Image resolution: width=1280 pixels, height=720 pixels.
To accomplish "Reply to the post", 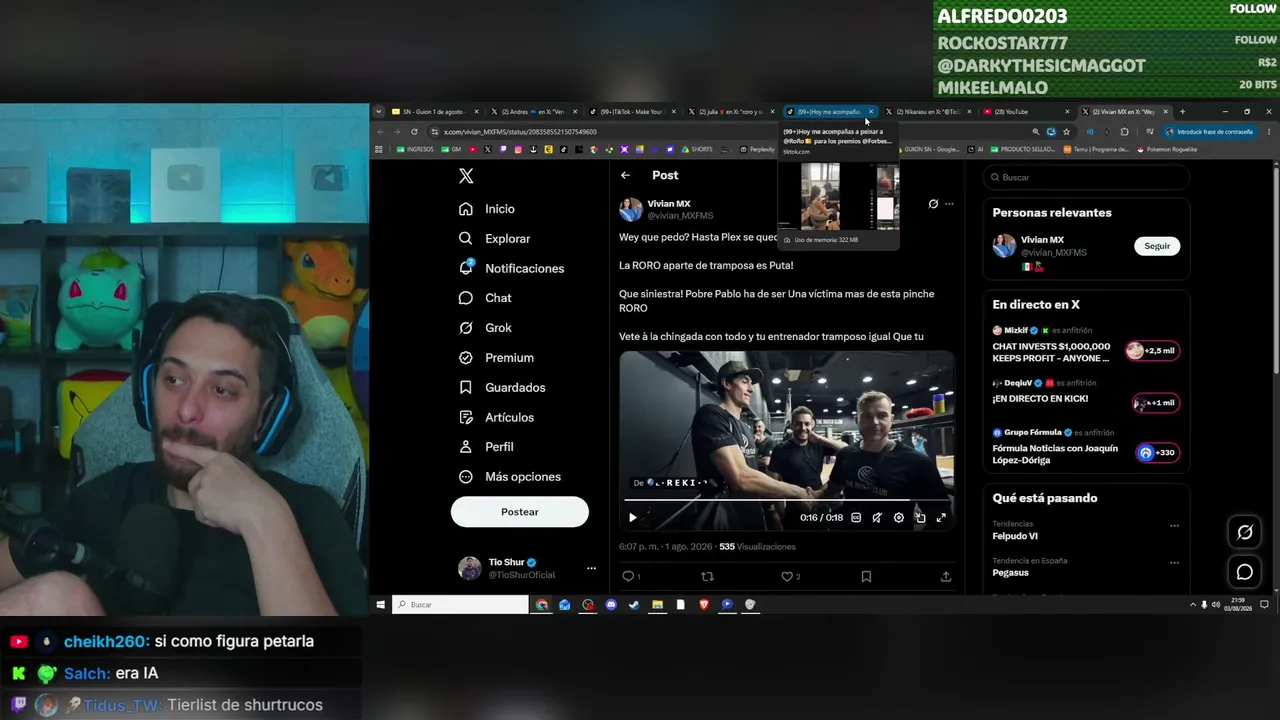I will point(629,576).
